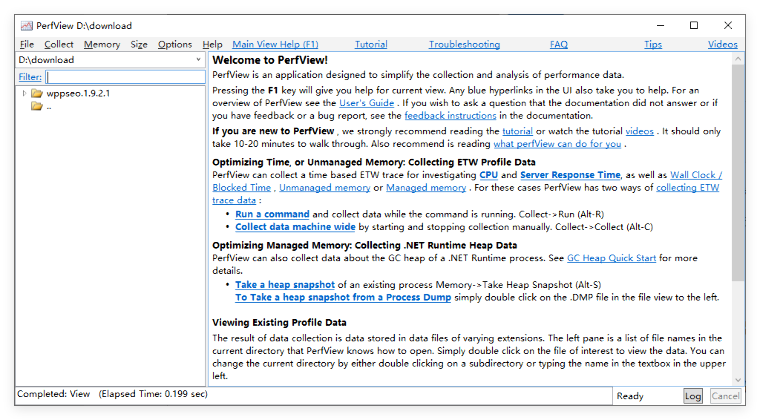The image size is (760, 420).
Task: Click the Ready status text
Action: click(x=630, y=396)
